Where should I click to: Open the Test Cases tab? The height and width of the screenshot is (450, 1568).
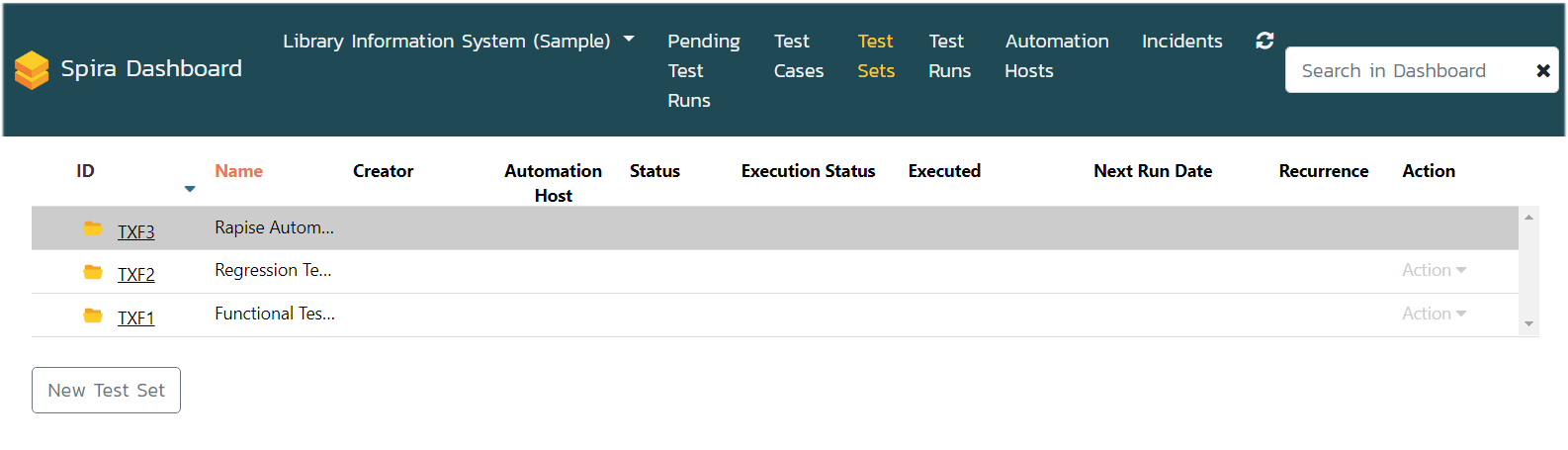click(798, 56)
